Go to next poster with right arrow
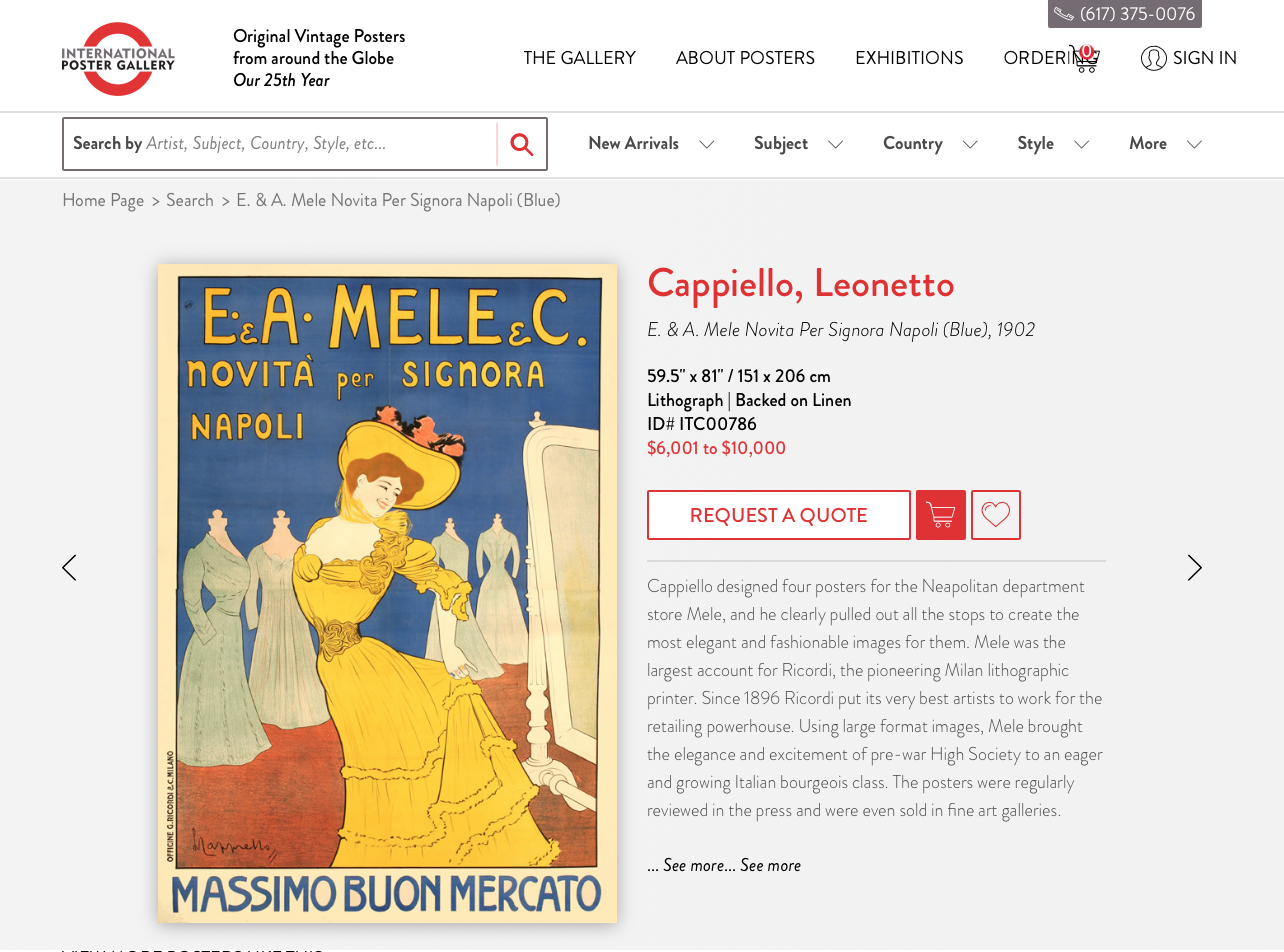Viewport: 1284px width, 952px height. tap(1194, 568)
